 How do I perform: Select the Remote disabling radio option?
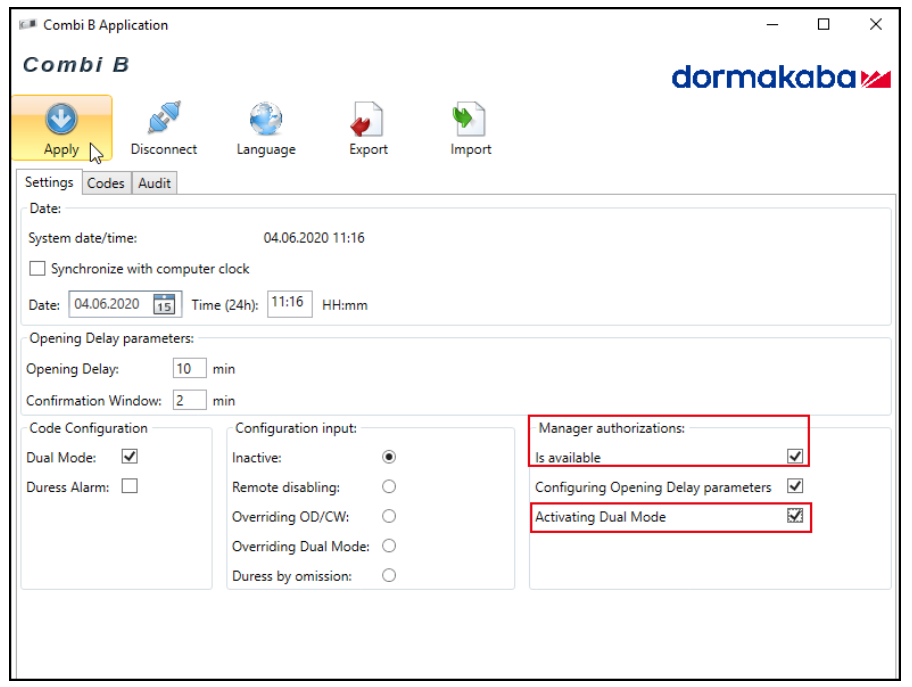coord(389,487)
